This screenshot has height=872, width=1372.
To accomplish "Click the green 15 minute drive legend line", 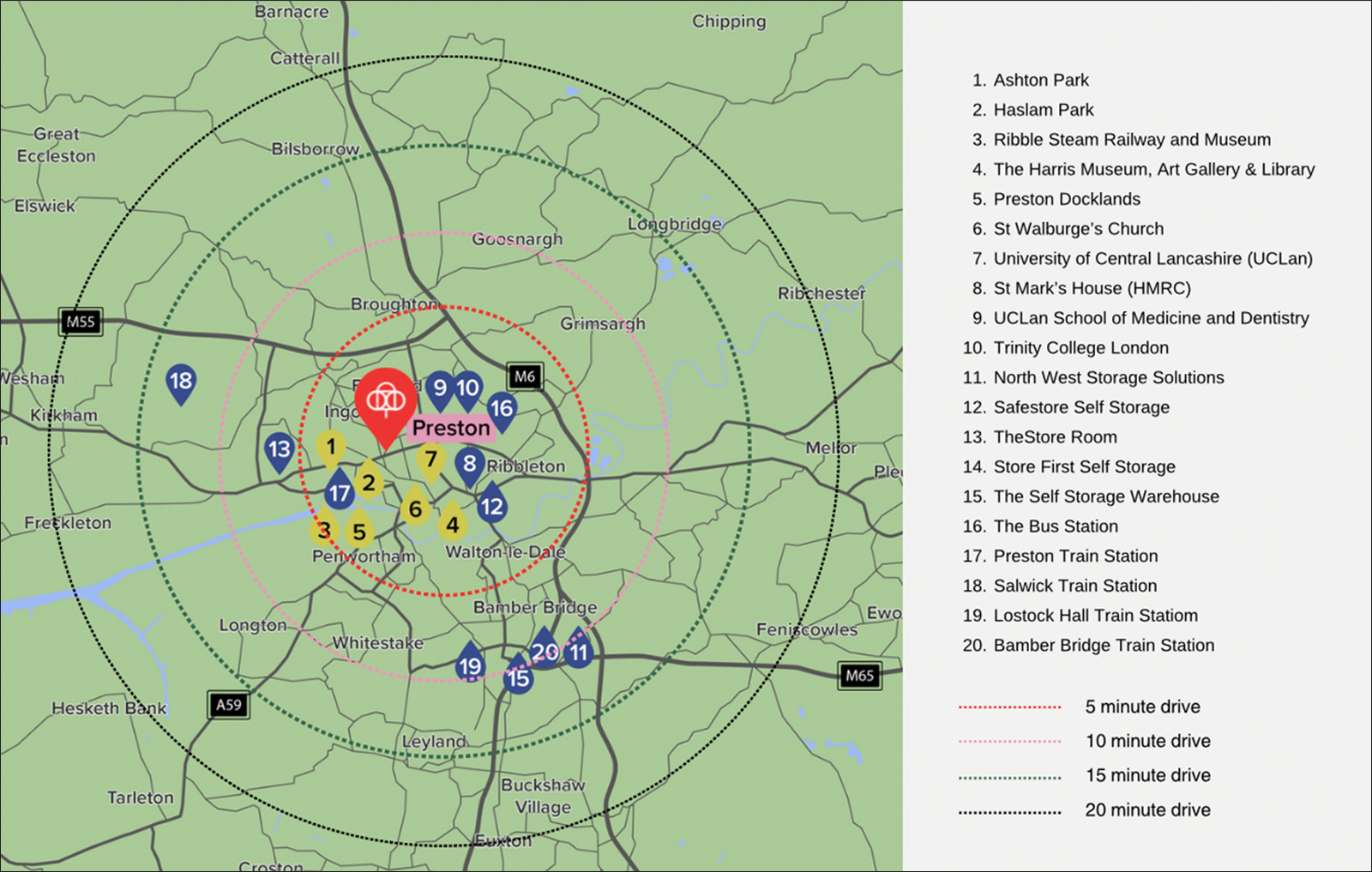I will click(1010, 778).
